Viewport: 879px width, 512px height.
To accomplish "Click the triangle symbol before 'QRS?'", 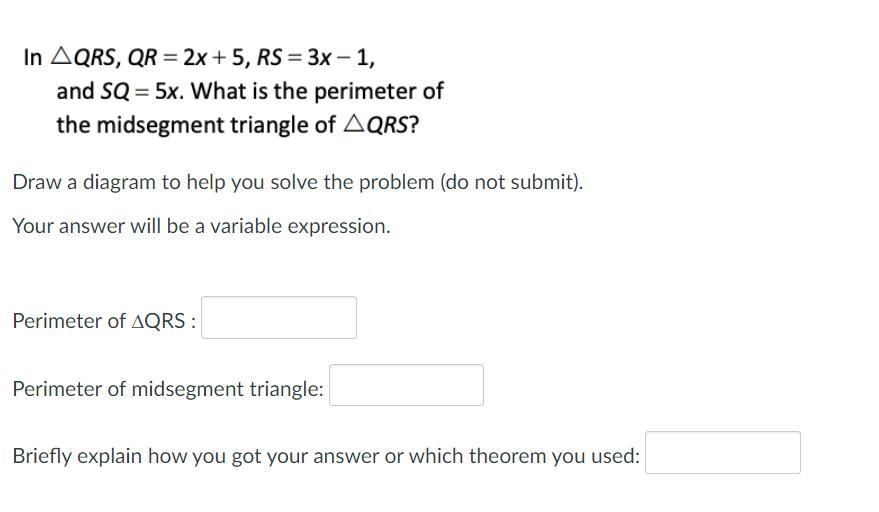I will [x=354, y=123].
